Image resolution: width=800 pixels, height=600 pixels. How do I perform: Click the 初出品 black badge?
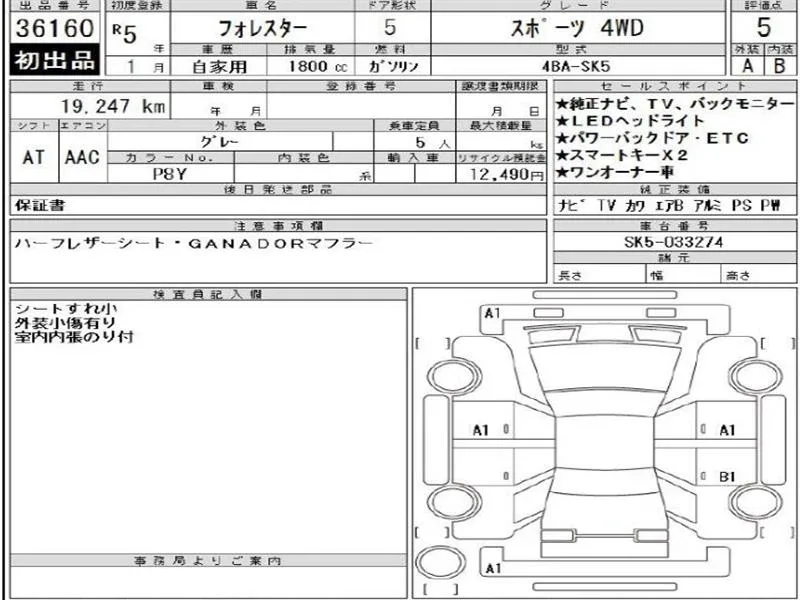pos(54,61)
